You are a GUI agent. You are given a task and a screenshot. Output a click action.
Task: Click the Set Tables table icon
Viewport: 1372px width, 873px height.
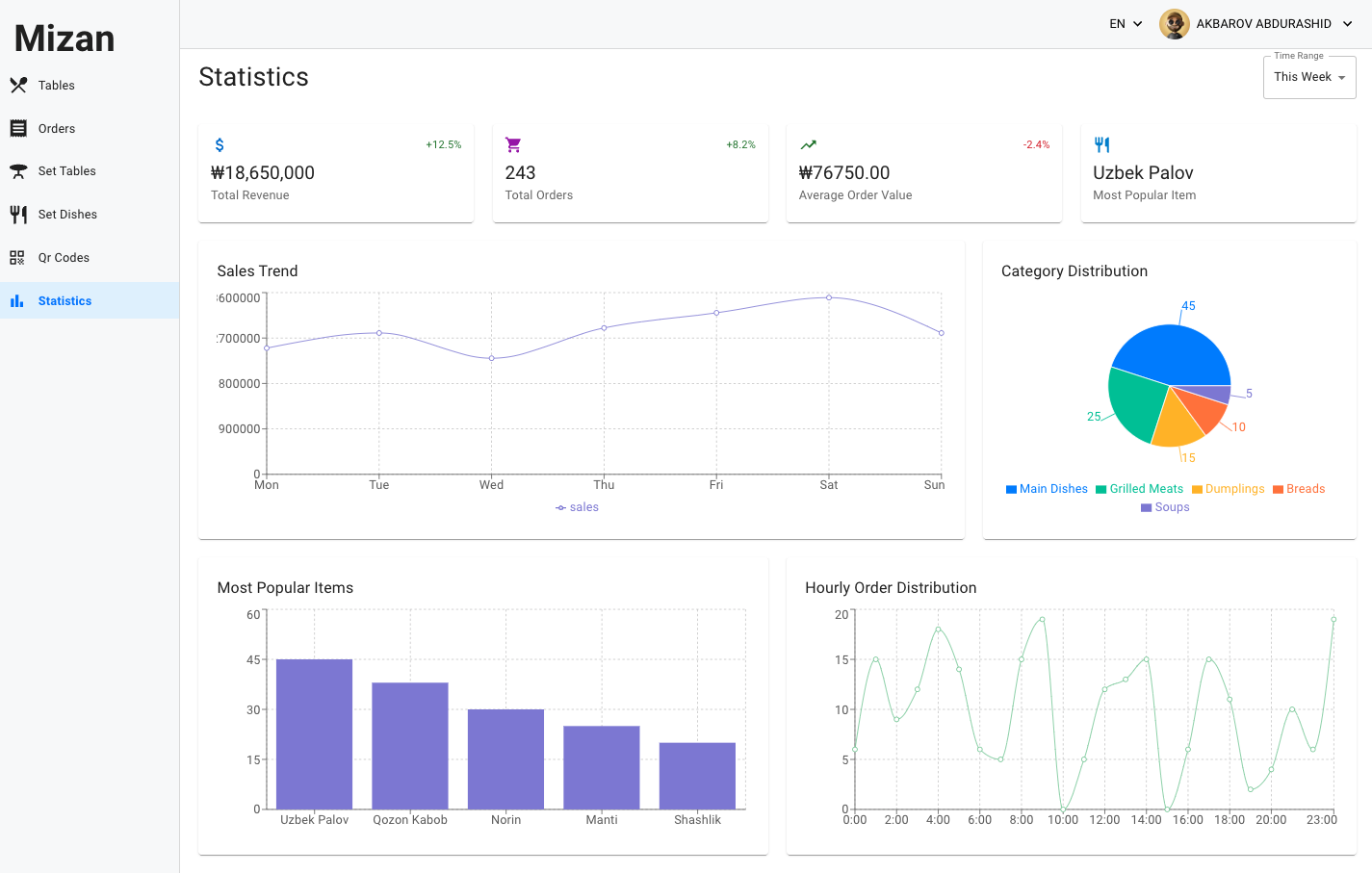click(x=18, y=171)
